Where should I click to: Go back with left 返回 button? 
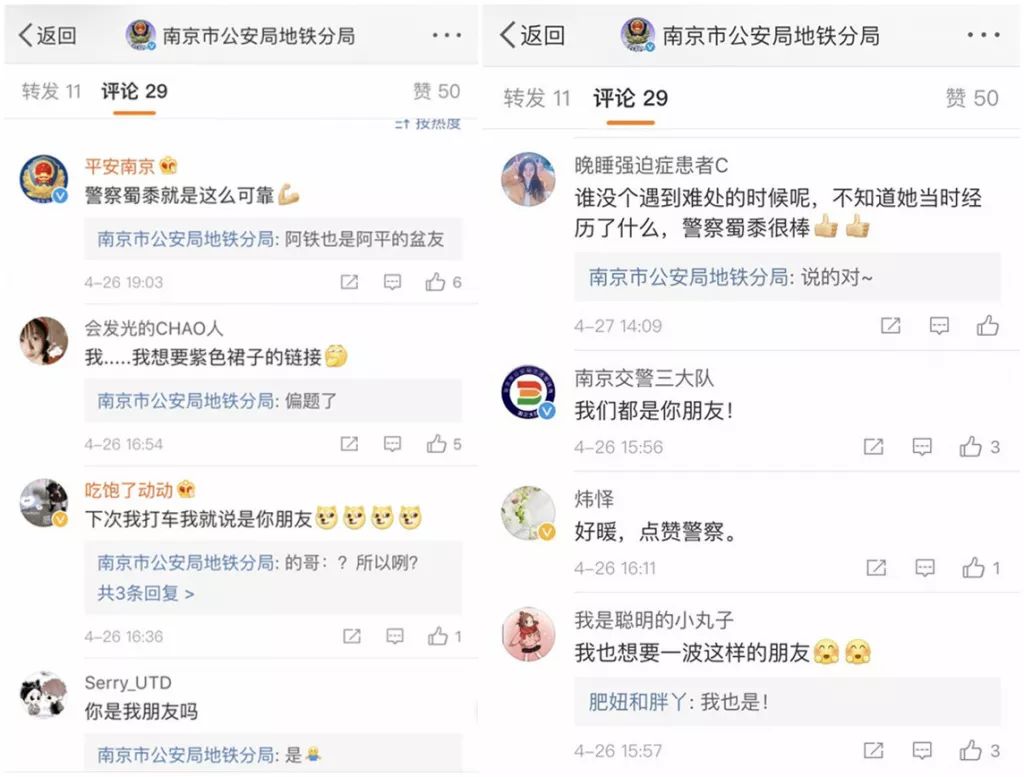(47, 35)
